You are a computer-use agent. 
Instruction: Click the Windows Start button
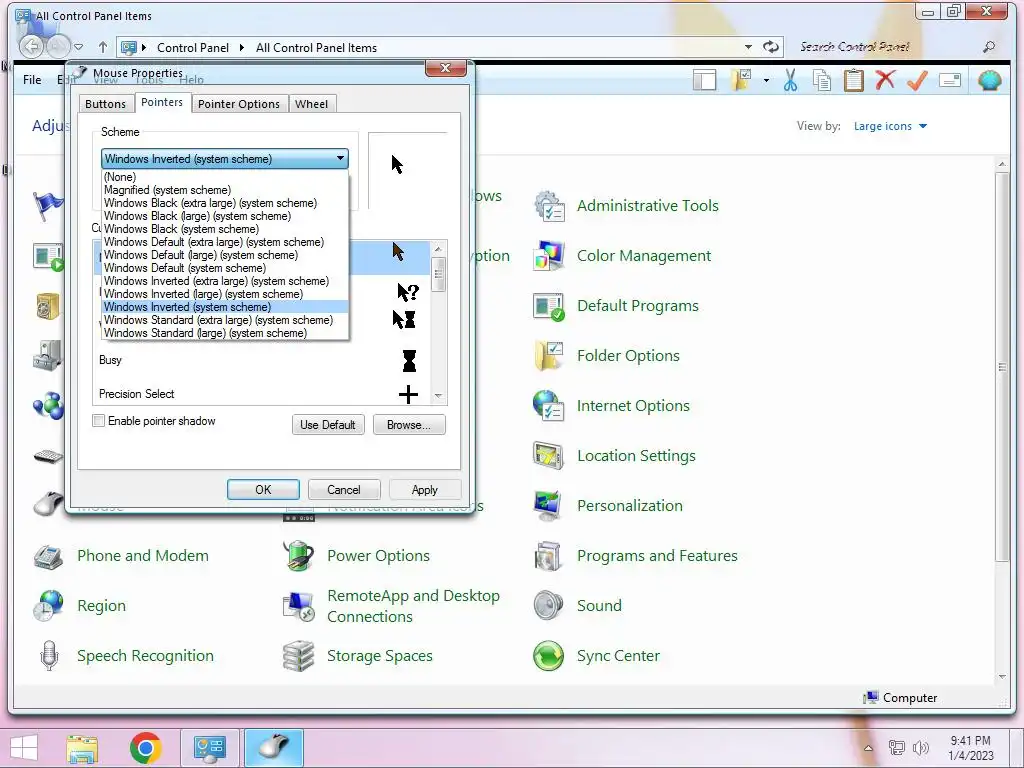pyautogui.click(x=24, y=748)
